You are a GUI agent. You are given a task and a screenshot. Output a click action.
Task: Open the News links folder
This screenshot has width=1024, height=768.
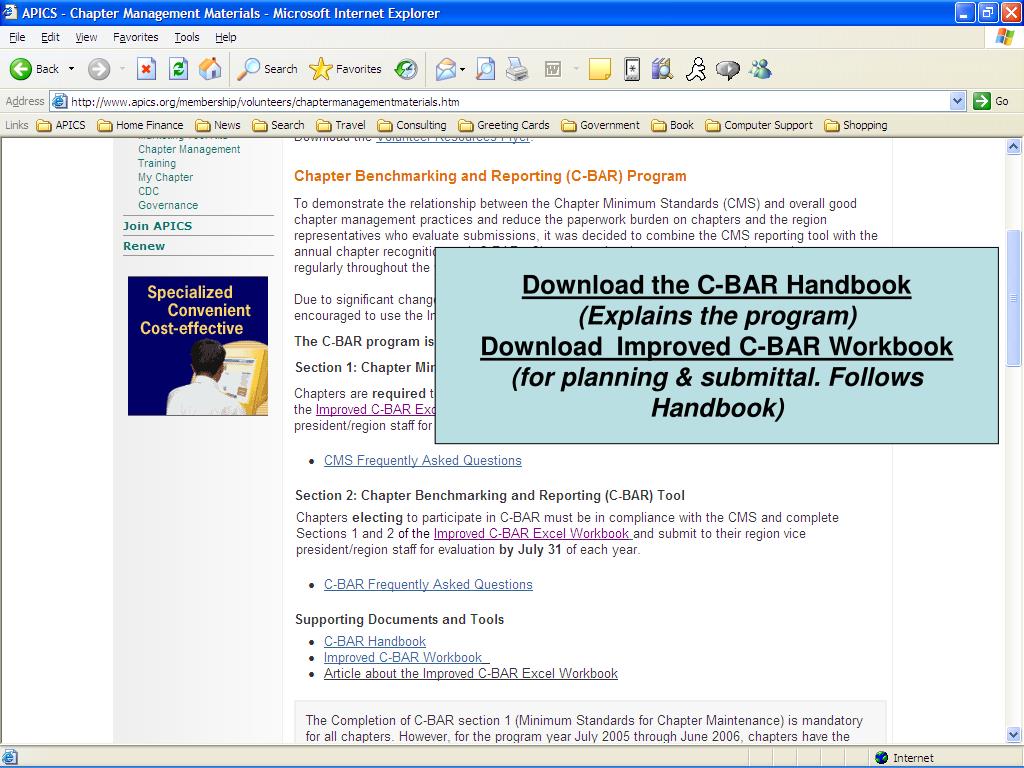click(x=218, y=125)
